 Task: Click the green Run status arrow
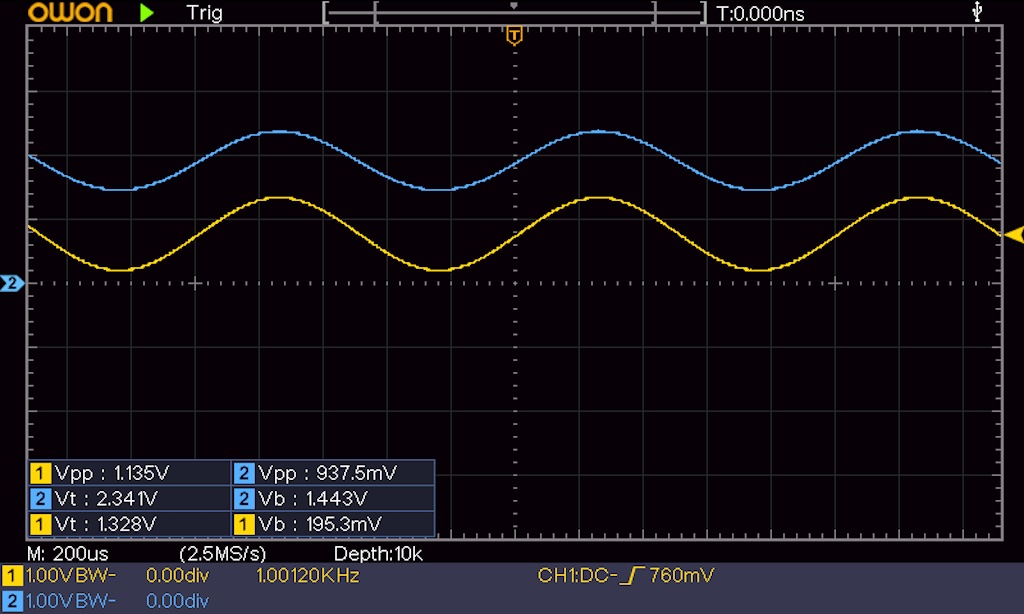pyautogui.click(x=147, y=13)
